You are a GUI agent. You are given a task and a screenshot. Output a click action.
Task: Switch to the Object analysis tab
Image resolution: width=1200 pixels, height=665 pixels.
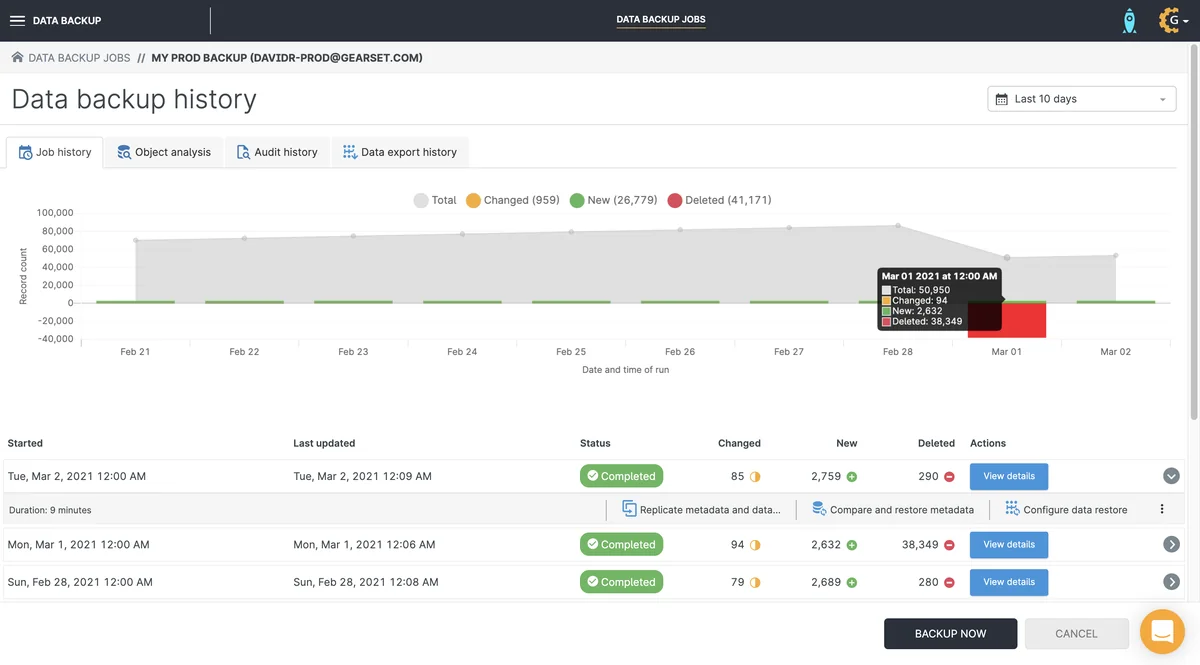pyautogui.click(x=164, y=152)
